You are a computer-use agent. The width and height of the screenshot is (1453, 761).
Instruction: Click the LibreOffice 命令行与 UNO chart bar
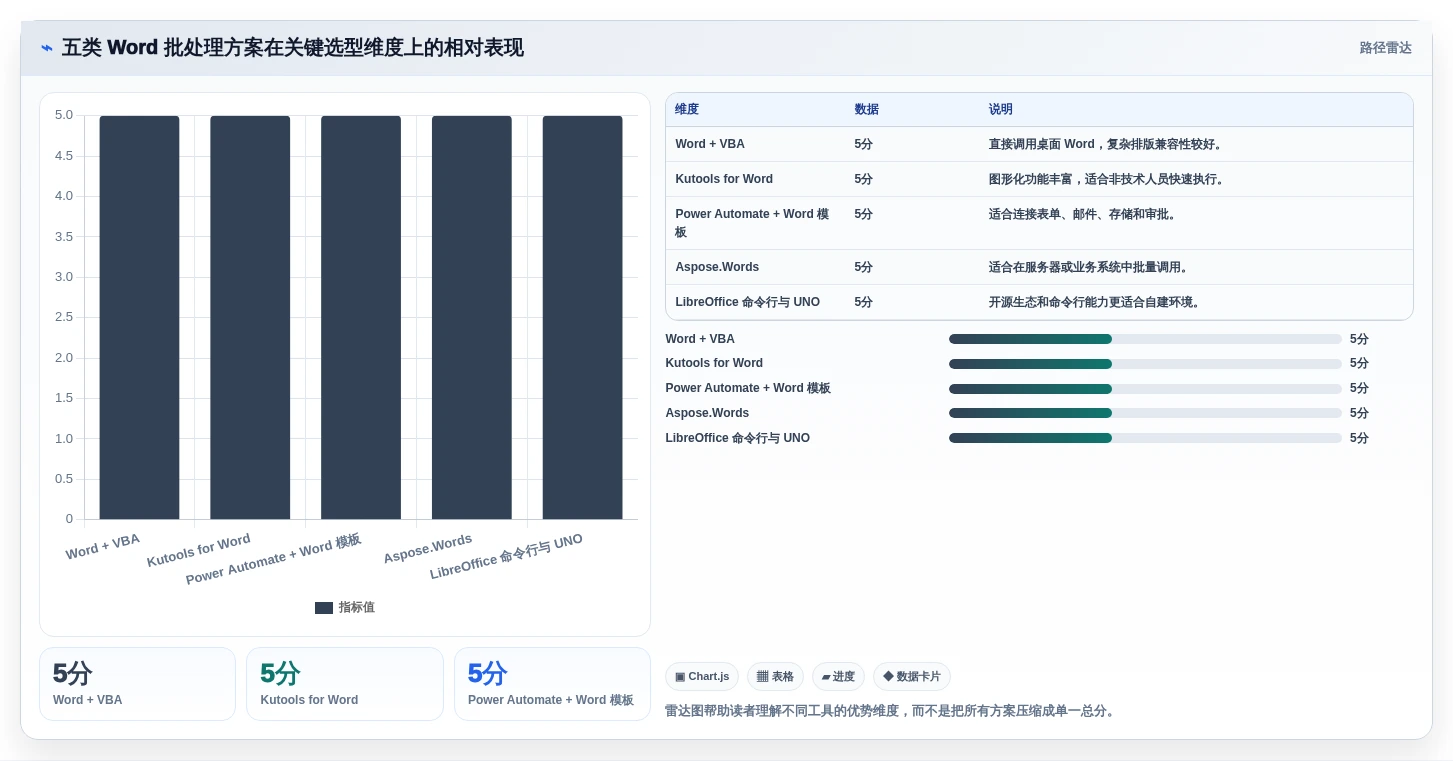point(583,317)
